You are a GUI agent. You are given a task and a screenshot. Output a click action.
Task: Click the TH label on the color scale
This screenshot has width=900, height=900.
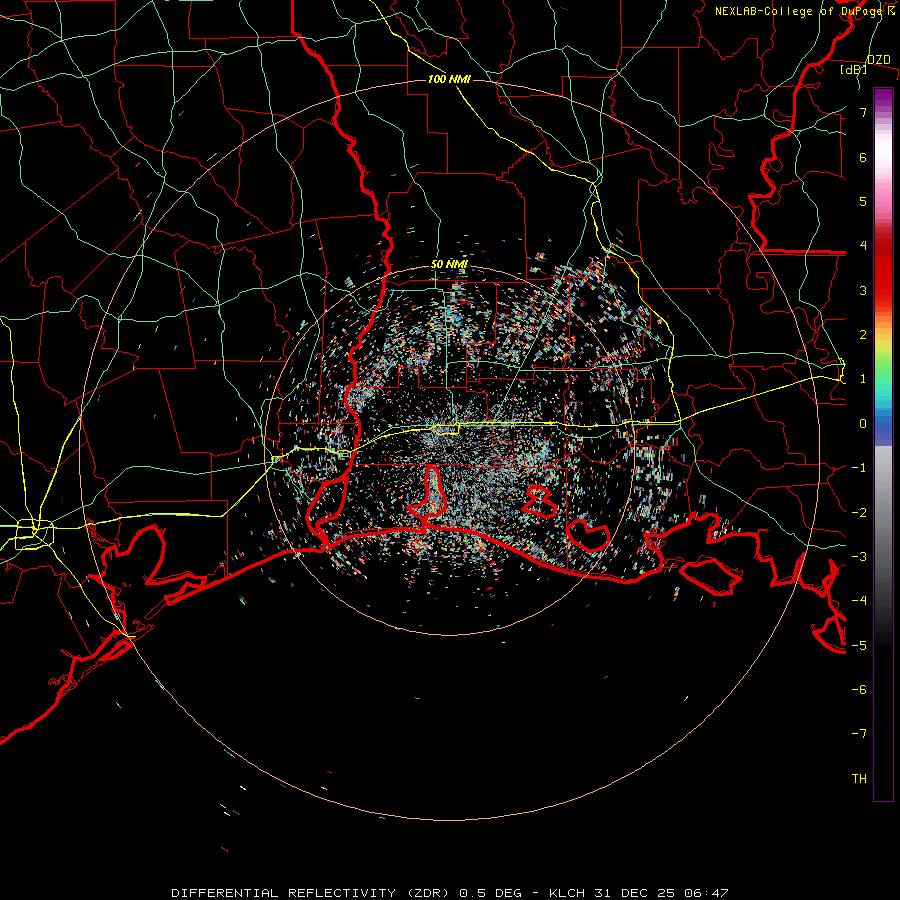click(x=859, y=778)
